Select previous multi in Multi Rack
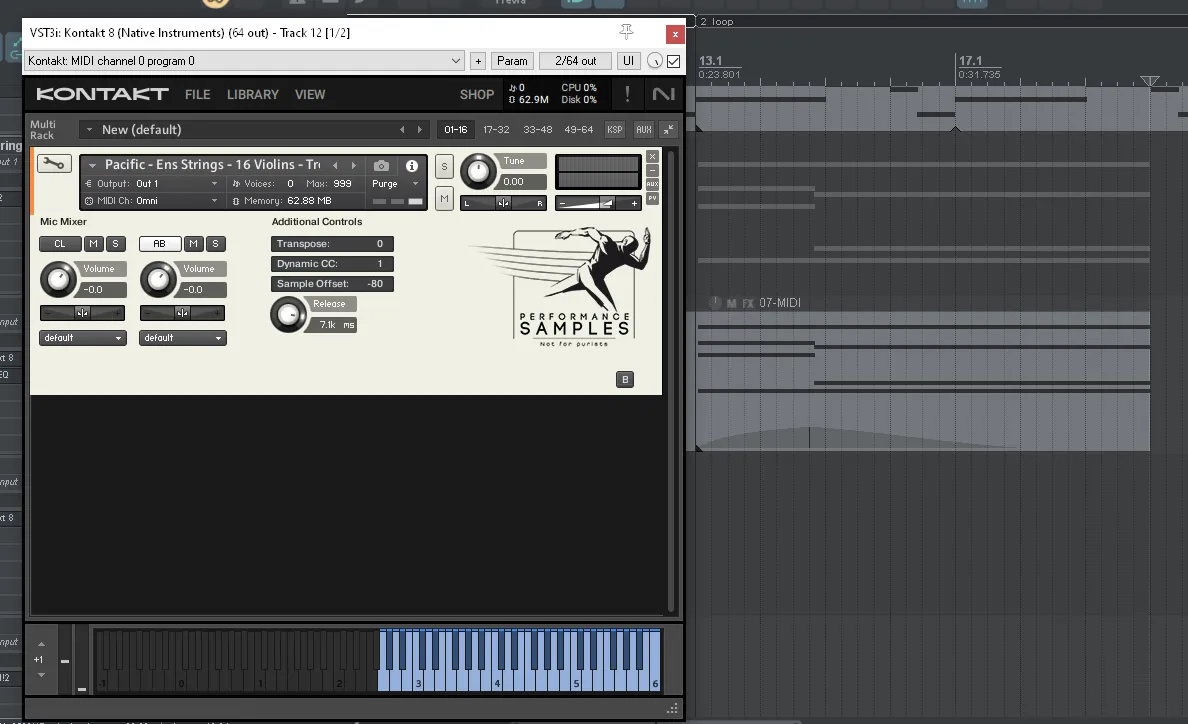 pyautogui.click(x=402, y=130)
